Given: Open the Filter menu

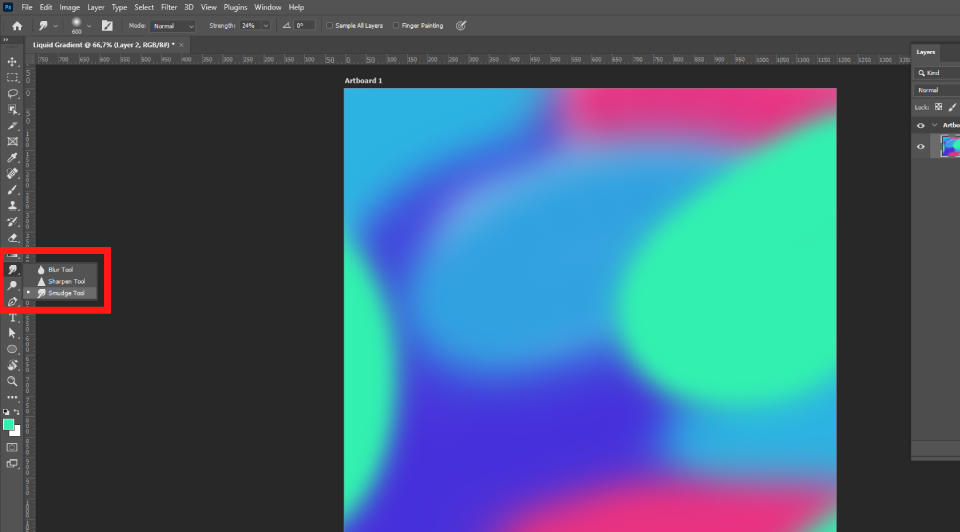Looking at the screenshot, I should [169, 7].
